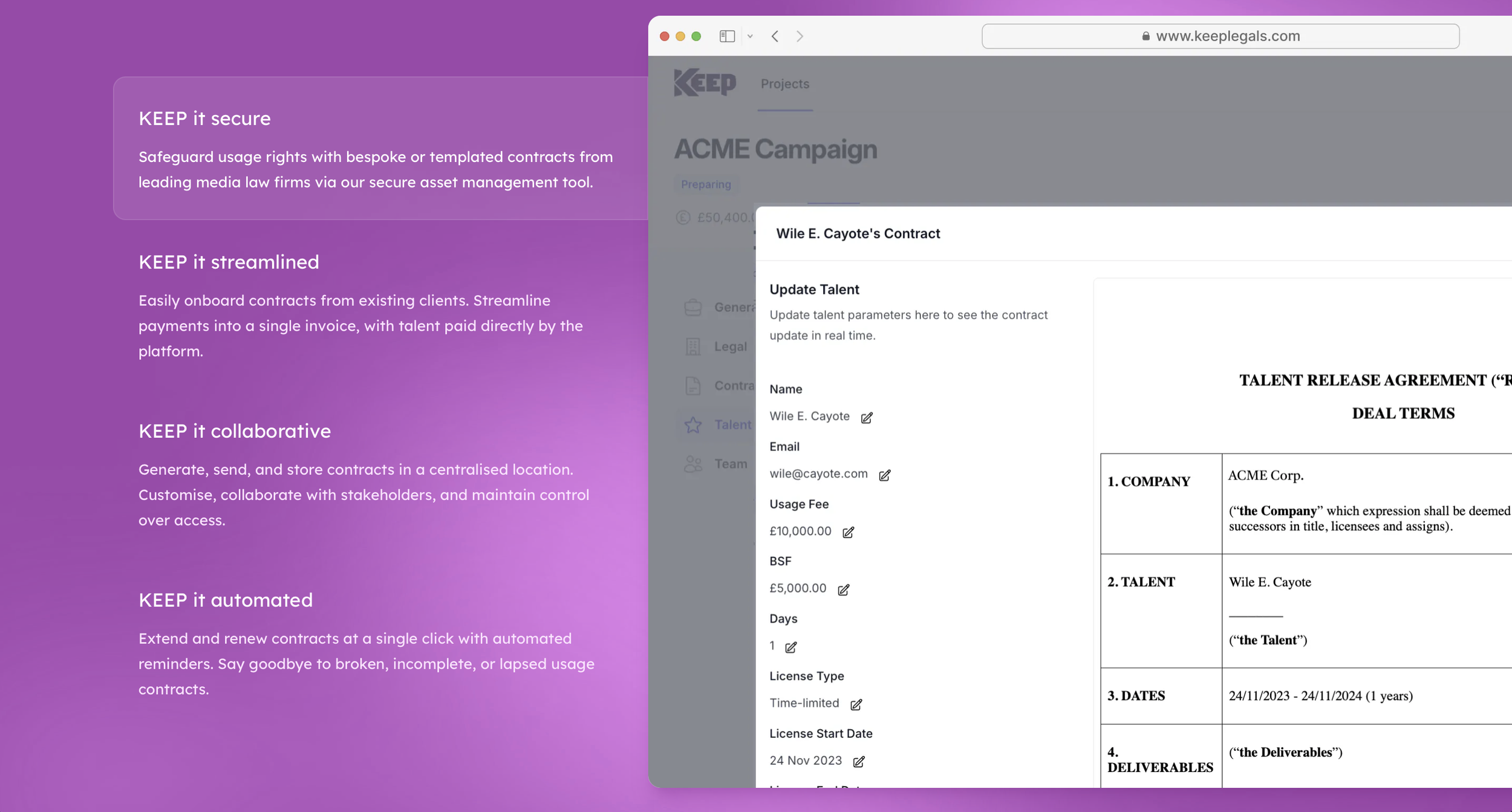Screen dimensions: 1512x812
Task: Select the KEEP it streamlined feature
Action: (x=229, y=262)
